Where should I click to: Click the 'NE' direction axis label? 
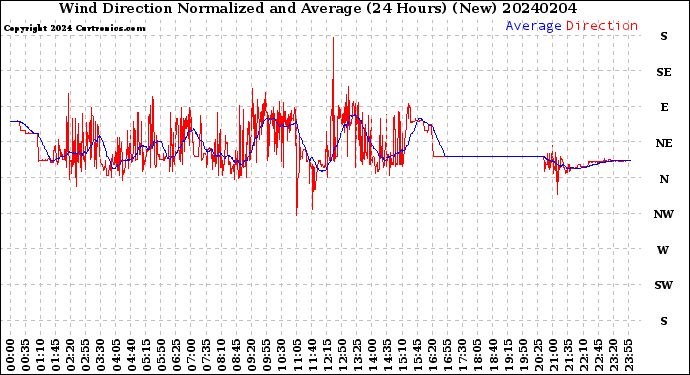[x=664, y=143]
